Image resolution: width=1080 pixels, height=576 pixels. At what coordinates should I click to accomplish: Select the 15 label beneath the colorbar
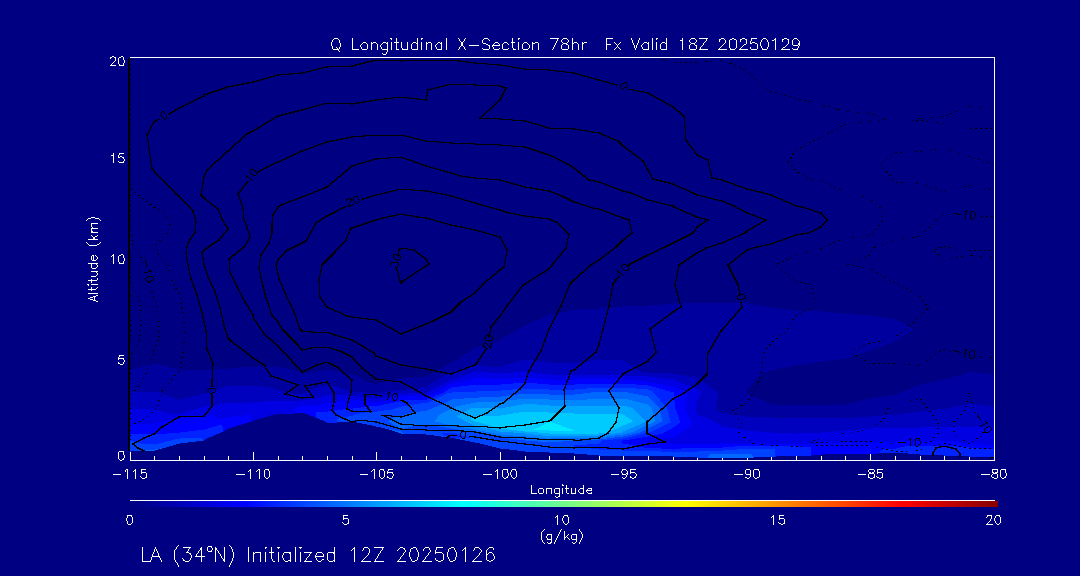point(778,521)
